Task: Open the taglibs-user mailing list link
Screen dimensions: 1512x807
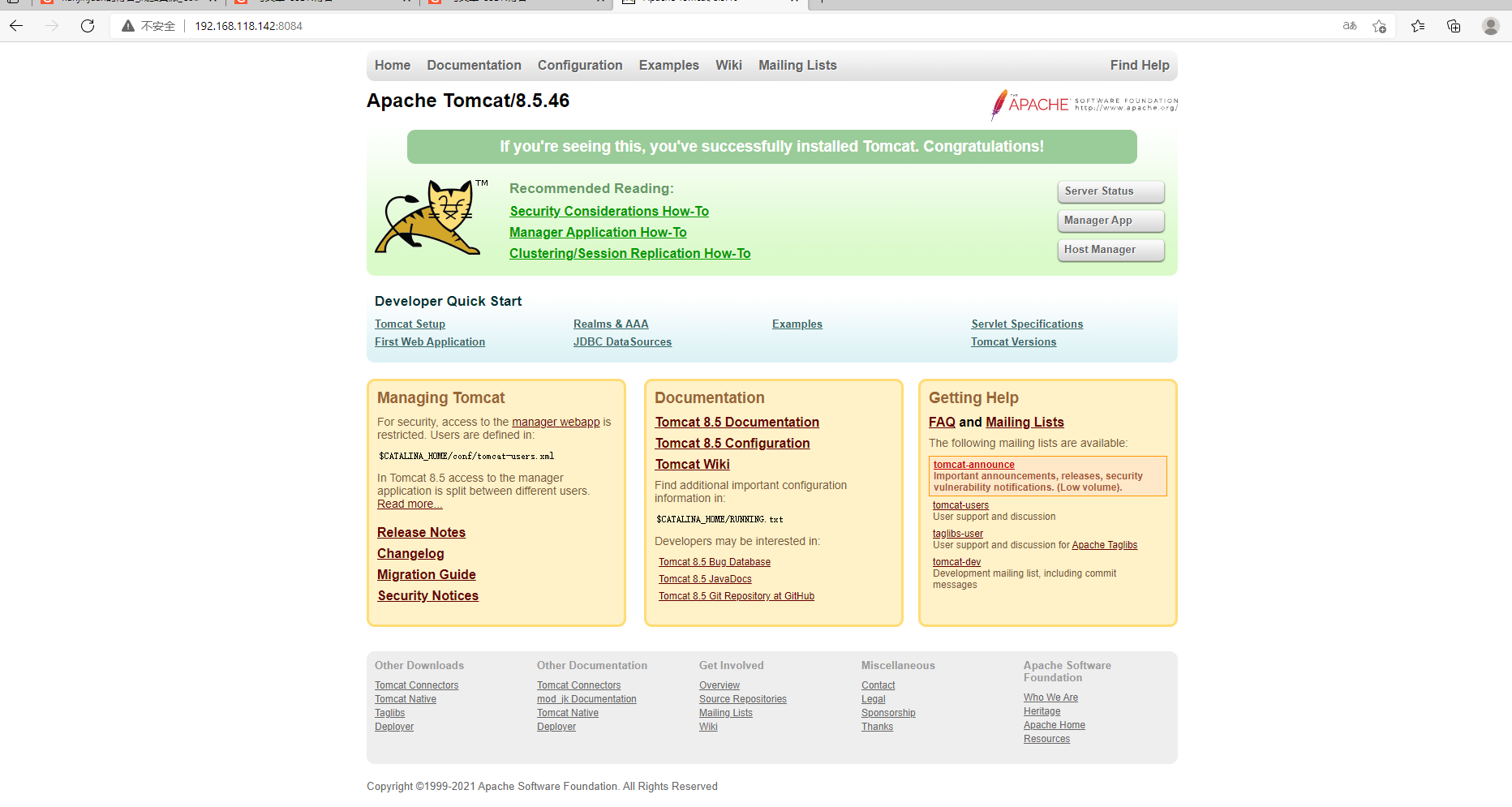Action: (958, 534)
